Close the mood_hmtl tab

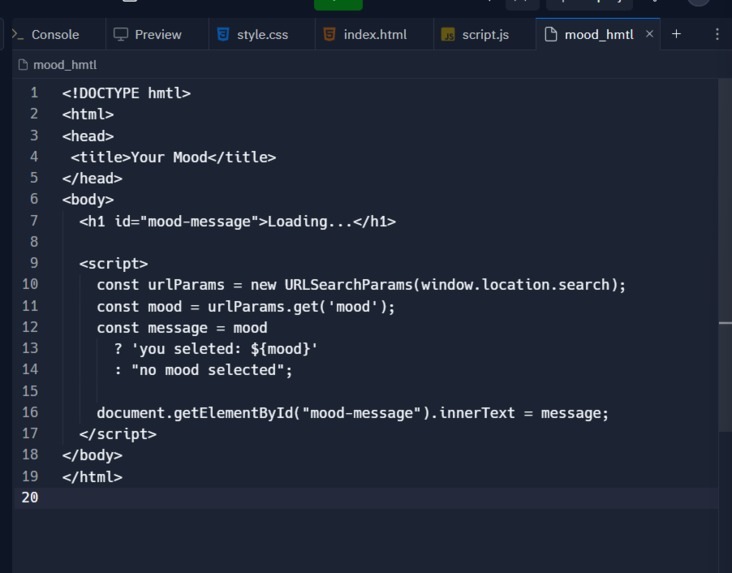click(649, 34)
